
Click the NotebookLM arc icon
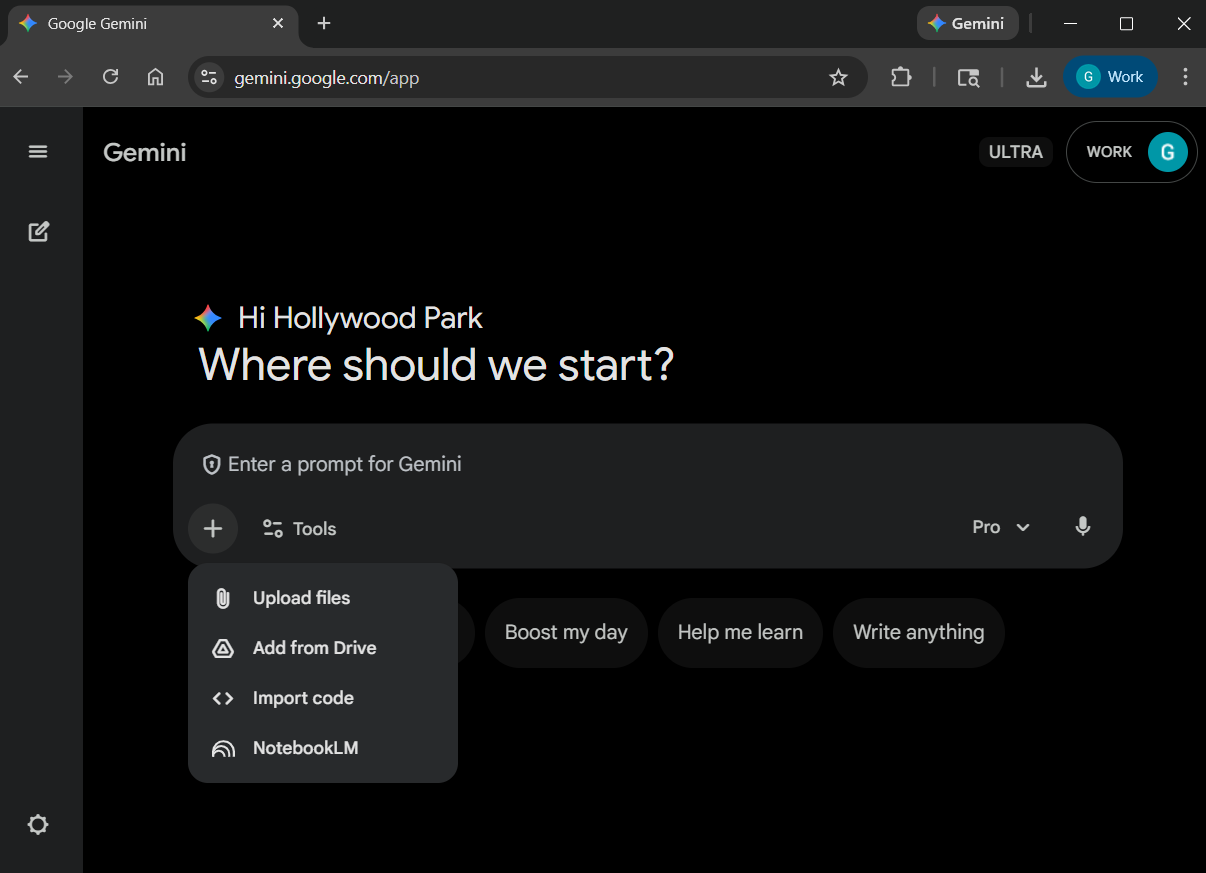pos(223,749)
